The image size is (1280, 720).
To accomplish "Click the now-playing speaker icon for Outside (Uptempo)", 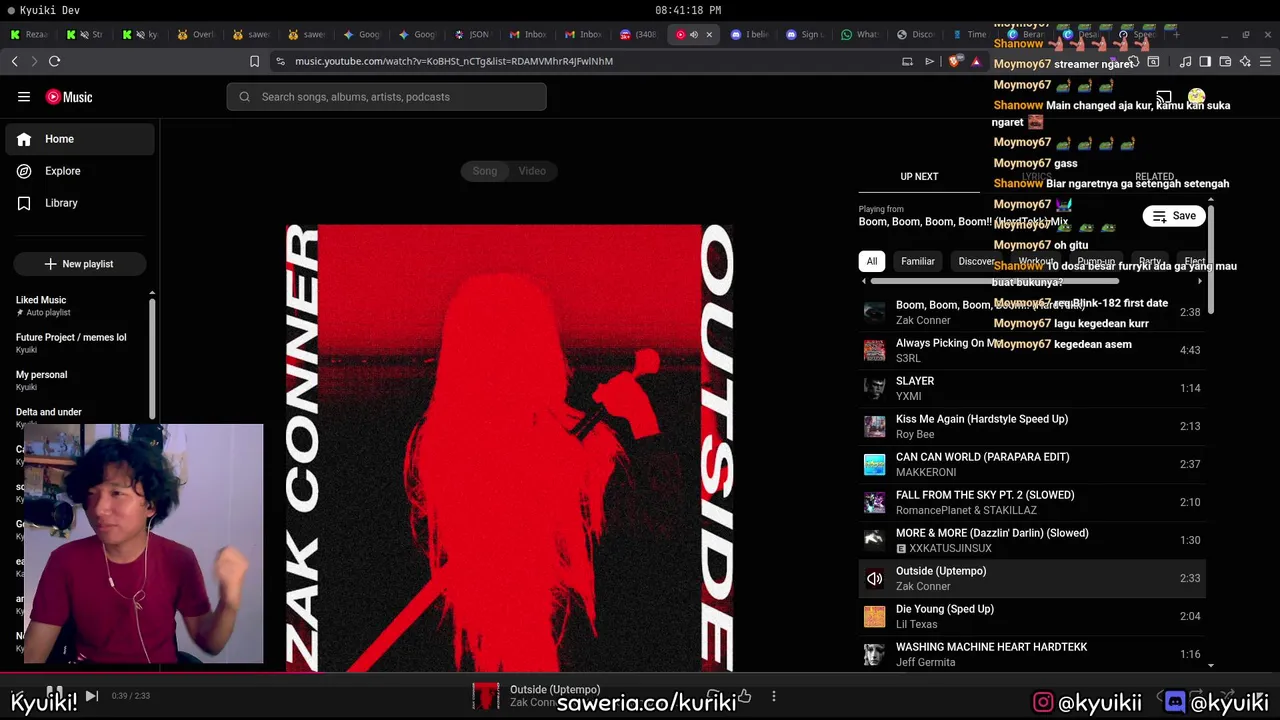I will [875, 578].
